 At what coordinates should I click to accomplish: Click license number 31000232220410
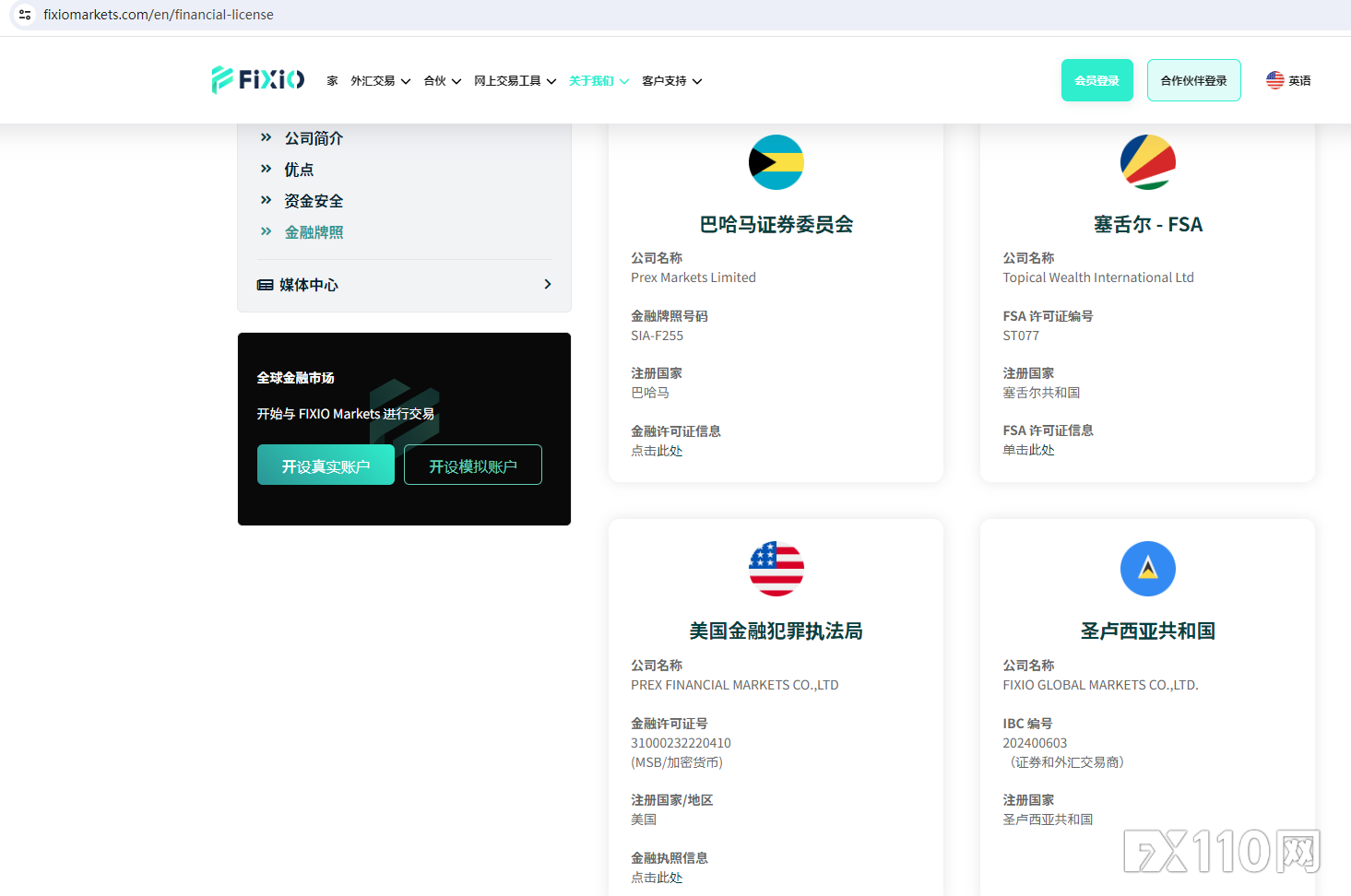pos(681,743)
